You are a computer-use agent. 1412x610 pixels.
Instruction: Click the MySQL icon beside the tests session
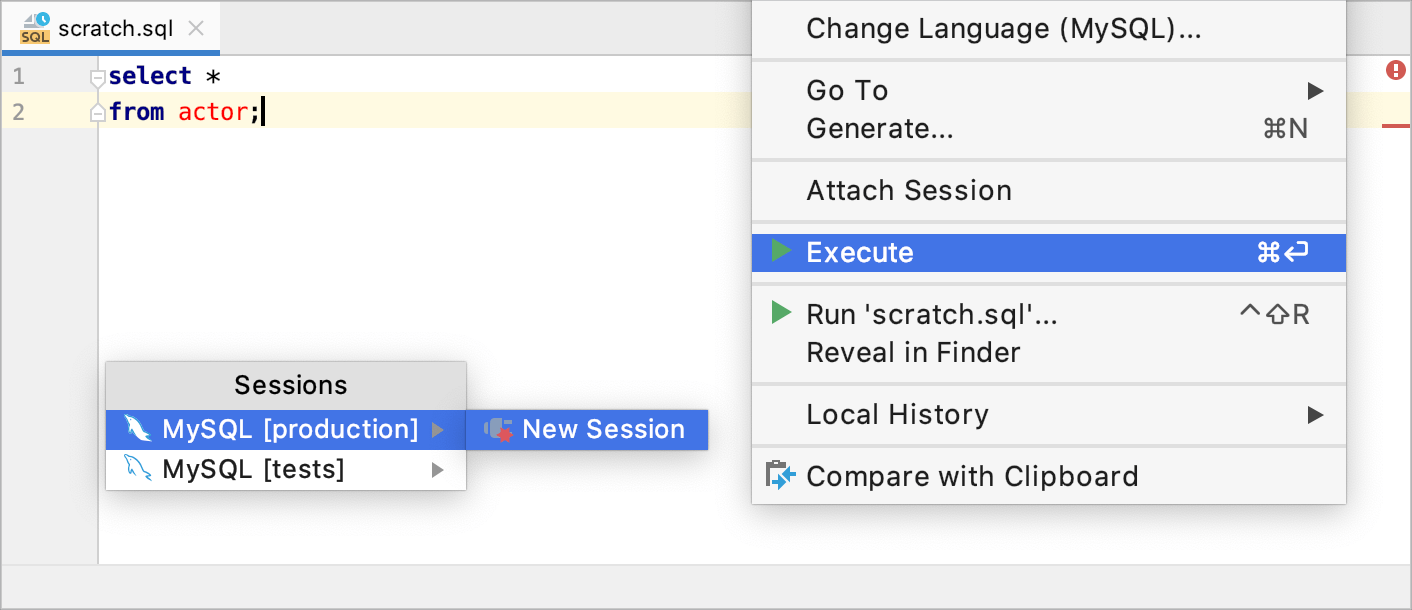138,467
